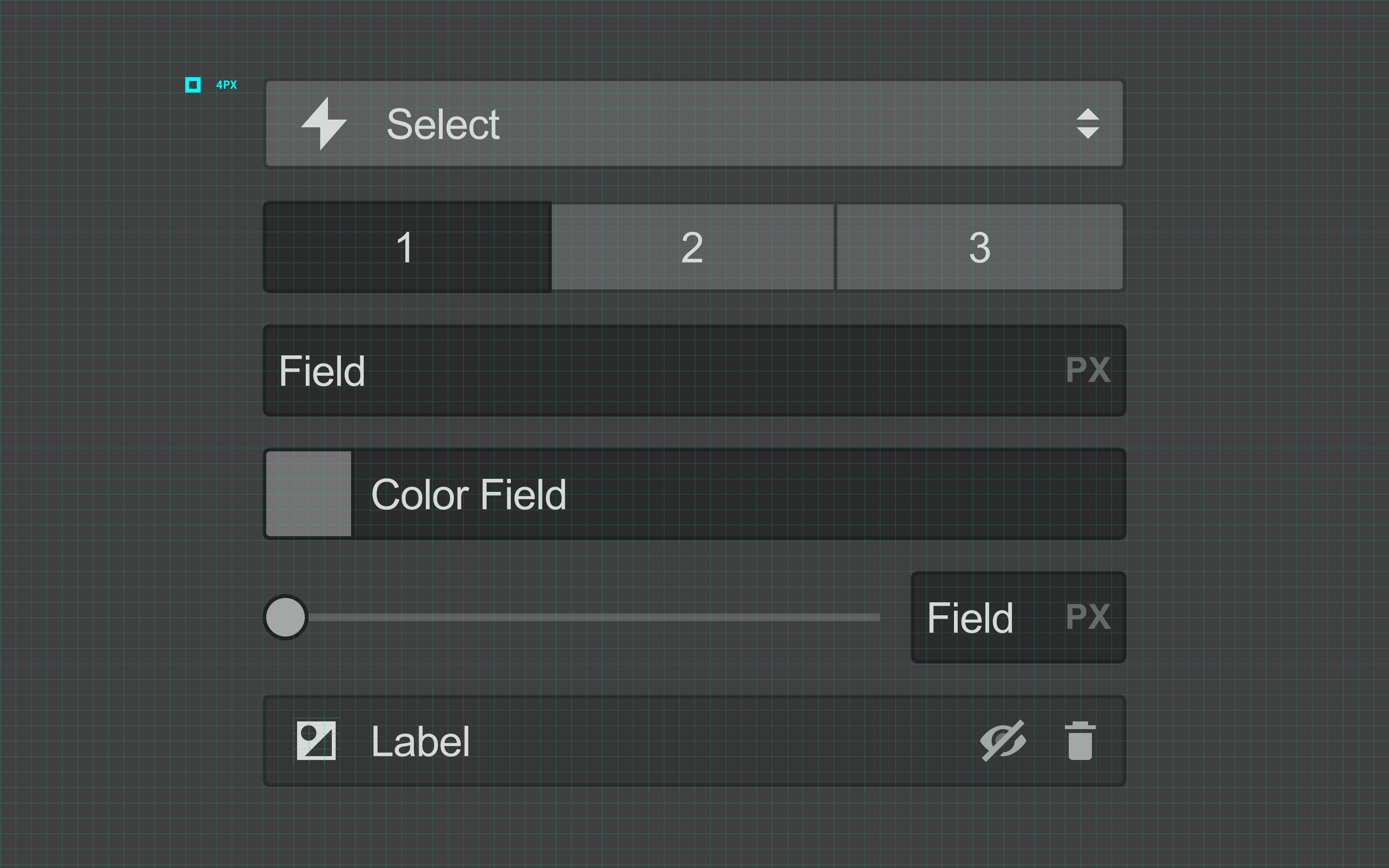Click the PX unit label next to slider Field

coord(1087,618)
